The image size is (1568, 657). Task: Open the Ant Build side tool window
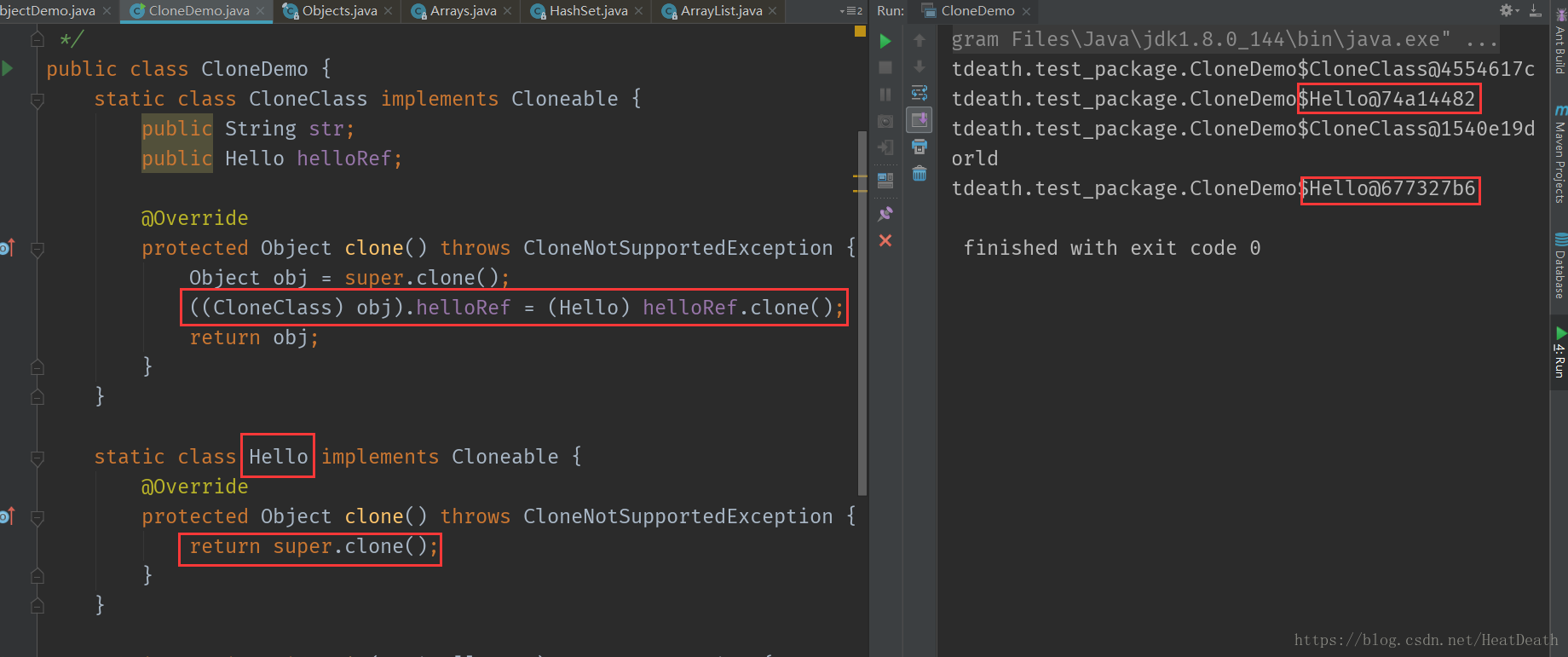1559,41
